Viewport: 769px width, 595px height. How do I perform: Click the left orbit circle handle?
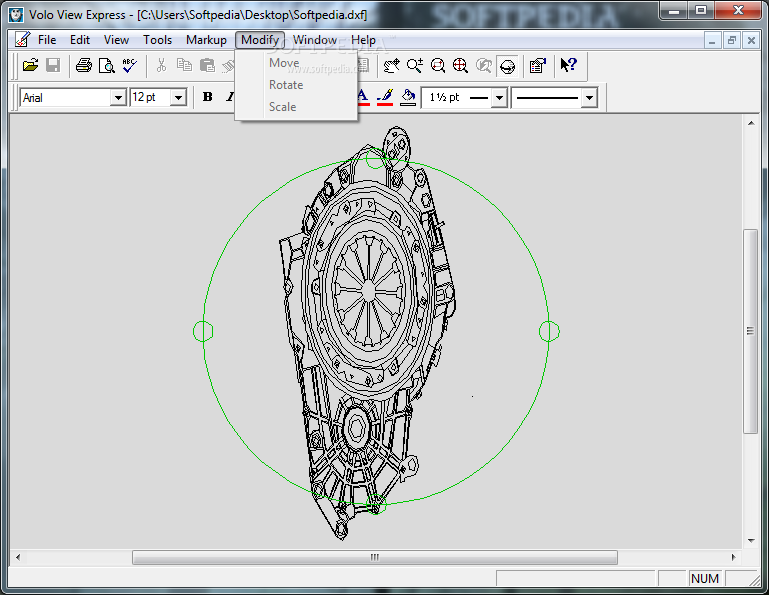pyautogui.click(x=203, y=332)
